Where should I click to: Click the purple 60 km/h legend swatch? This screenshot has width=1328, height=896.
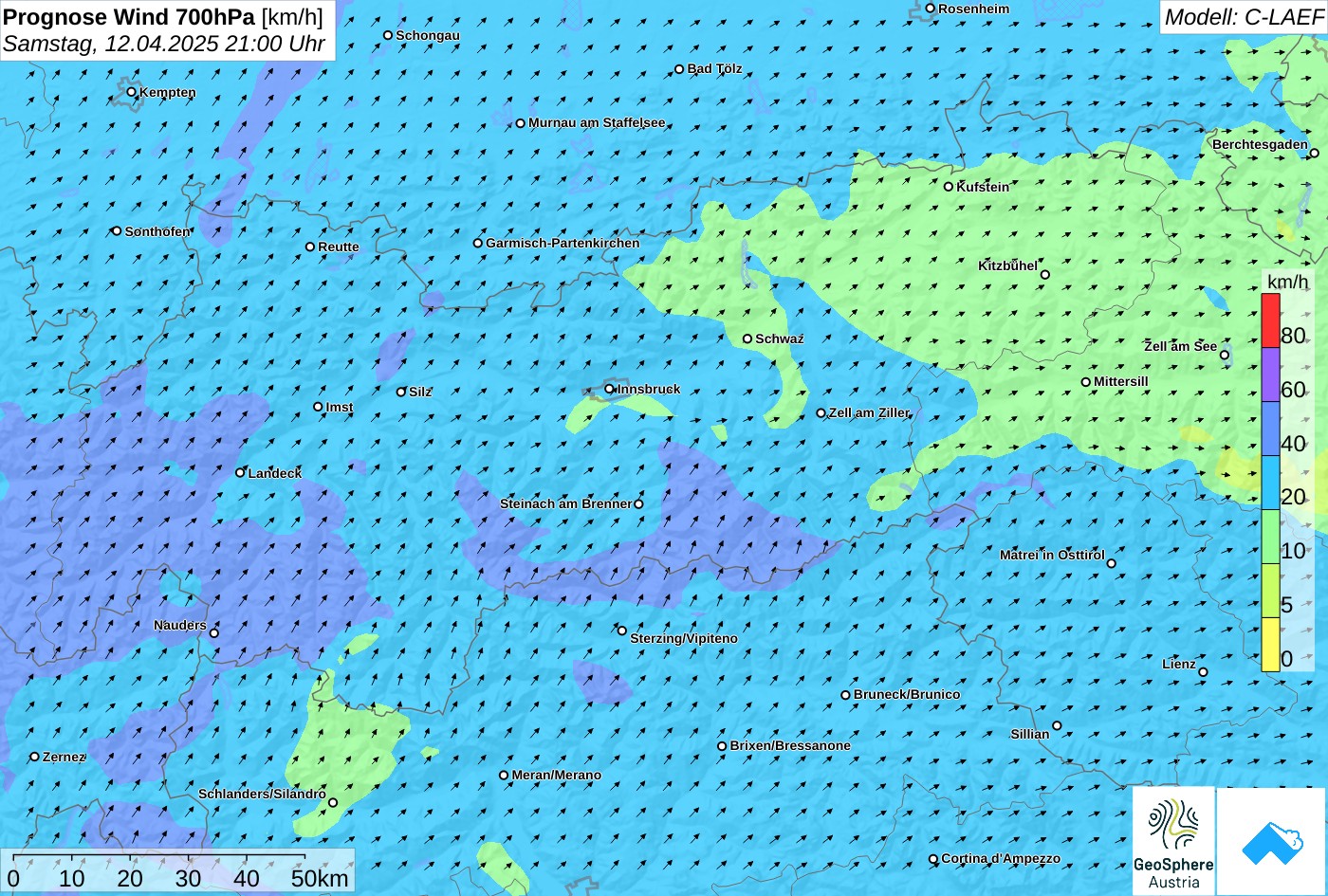coord(1270,375)
